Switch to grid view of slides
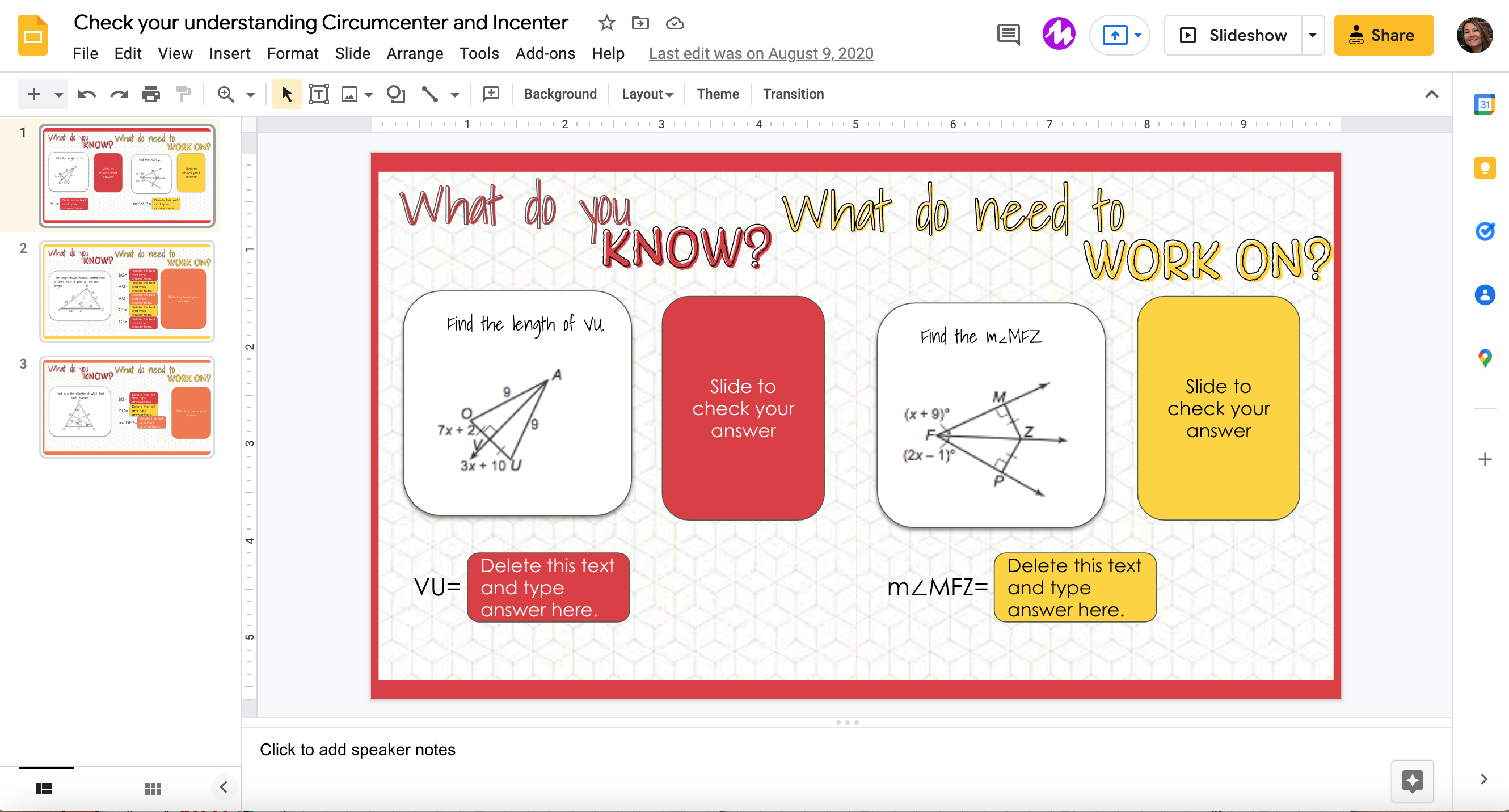1509x812 pixels. click(153, 788)
